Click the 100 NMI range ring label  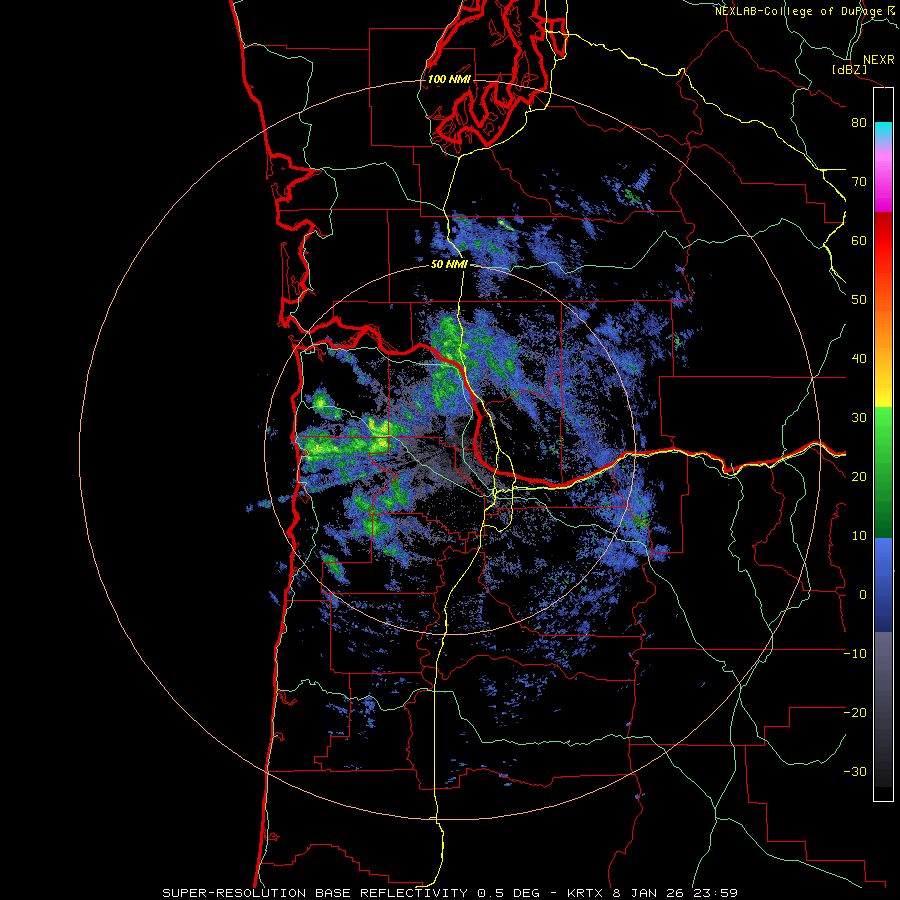coord(449,79)
